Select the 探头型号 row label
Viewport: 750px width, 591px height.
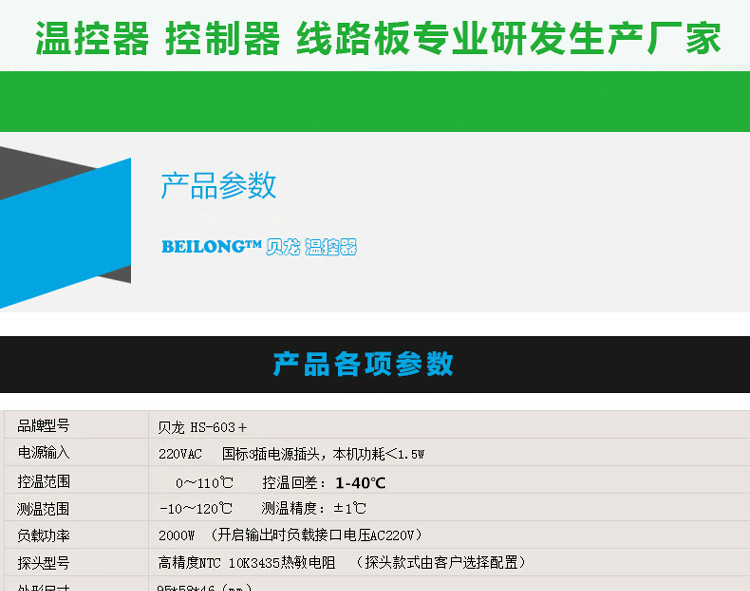click(44, 563)
